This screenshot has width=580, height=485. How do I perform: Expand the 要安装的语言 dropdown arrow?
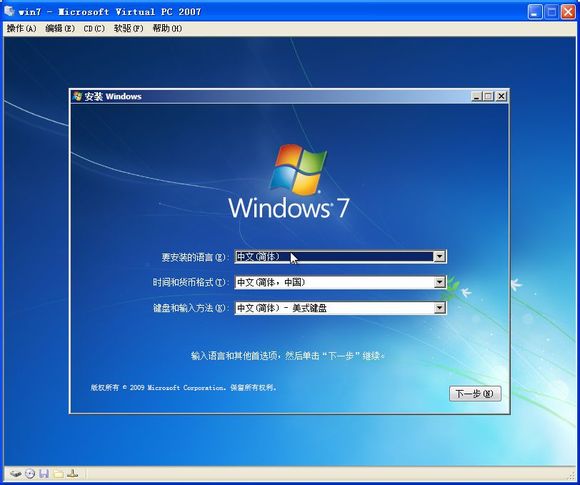tap(439, 257)
